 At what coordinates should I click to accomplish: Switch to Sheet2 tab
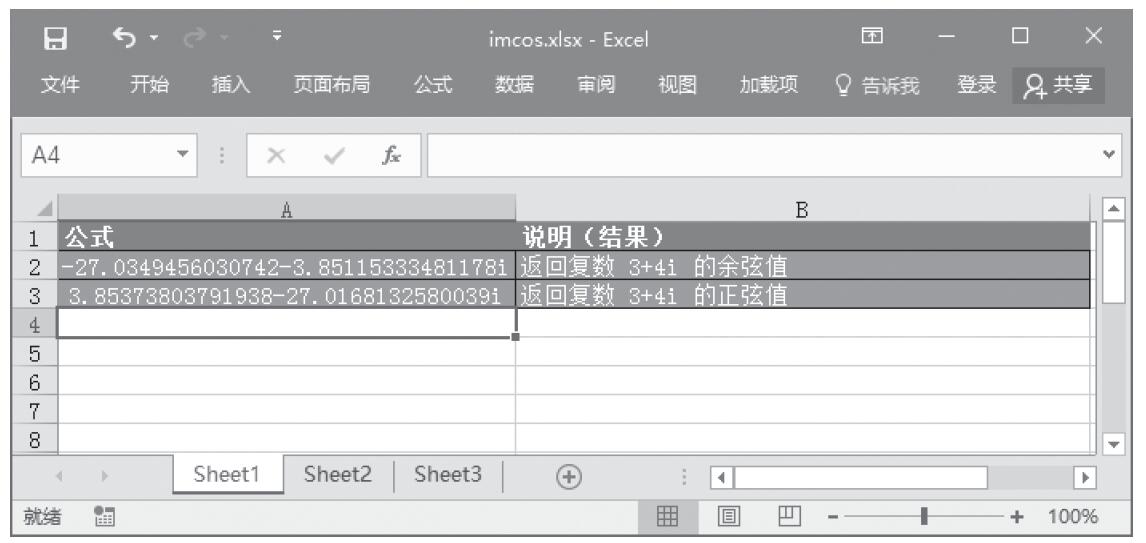[339, 474]
